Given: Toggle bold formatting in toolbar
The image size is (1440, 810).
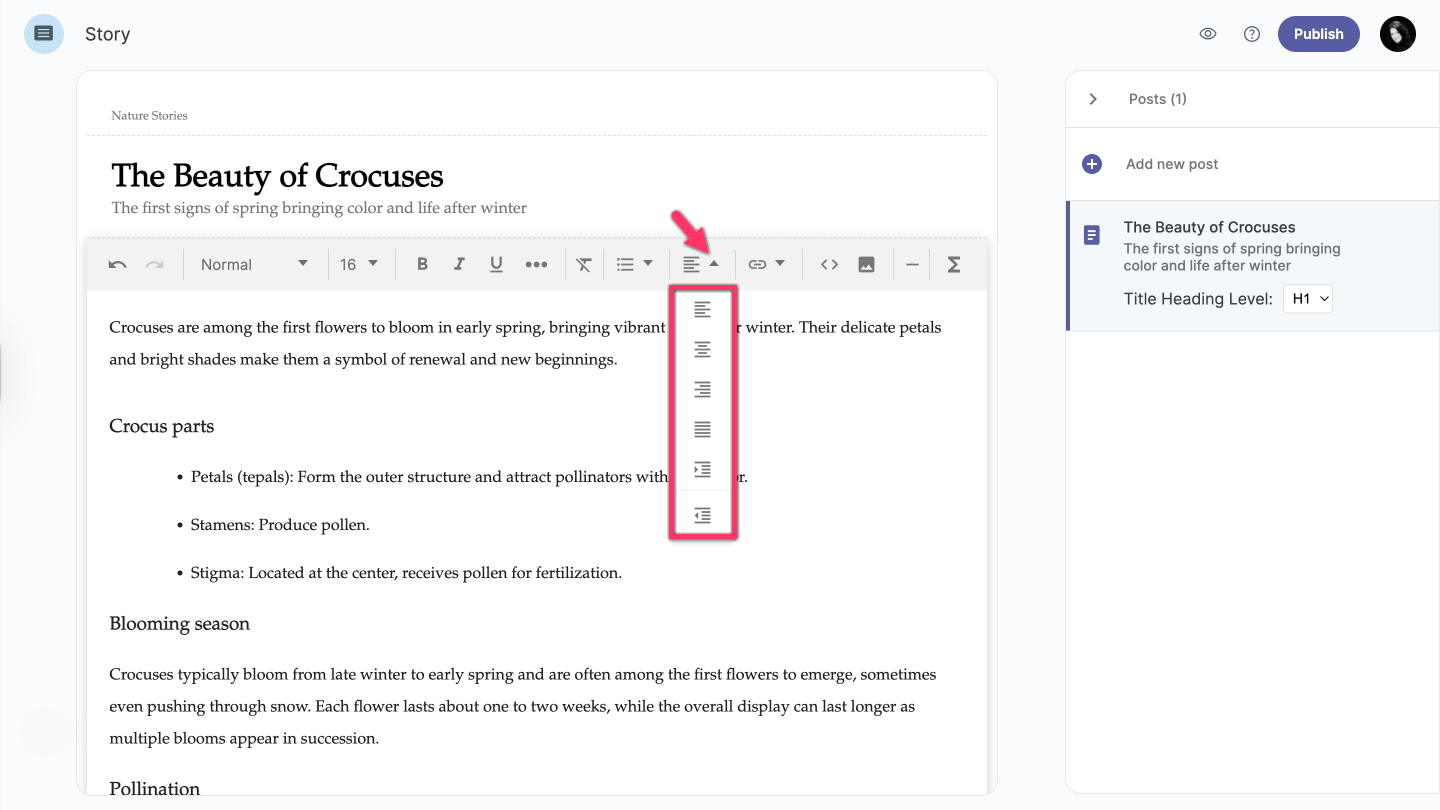Looking at the screenshot, I should [422, 265].
